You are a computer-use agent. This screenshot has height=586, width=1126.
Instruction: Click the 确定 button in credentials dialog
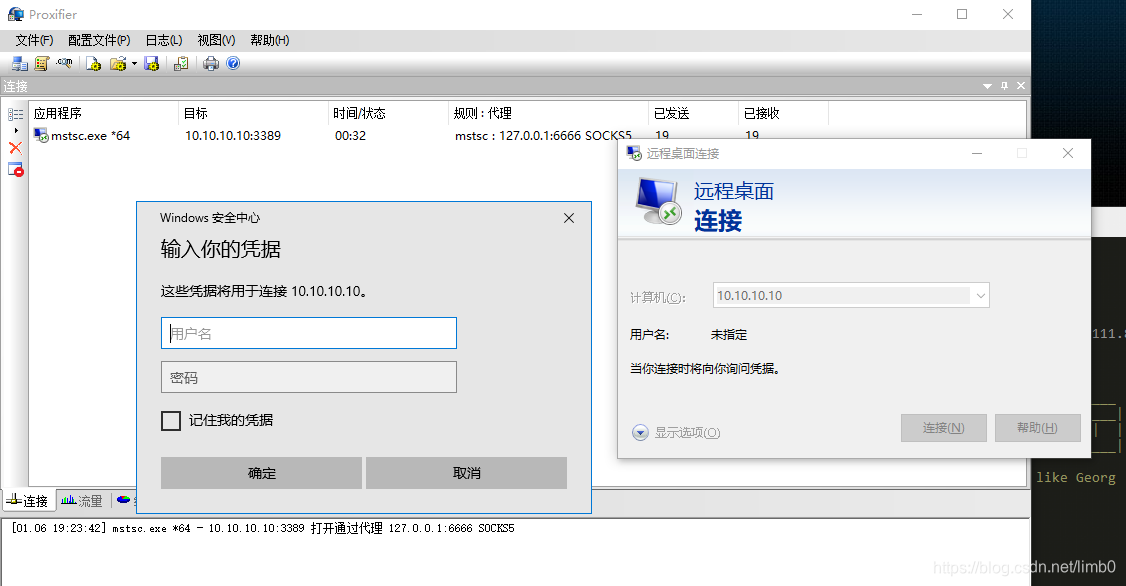point(261,473)
